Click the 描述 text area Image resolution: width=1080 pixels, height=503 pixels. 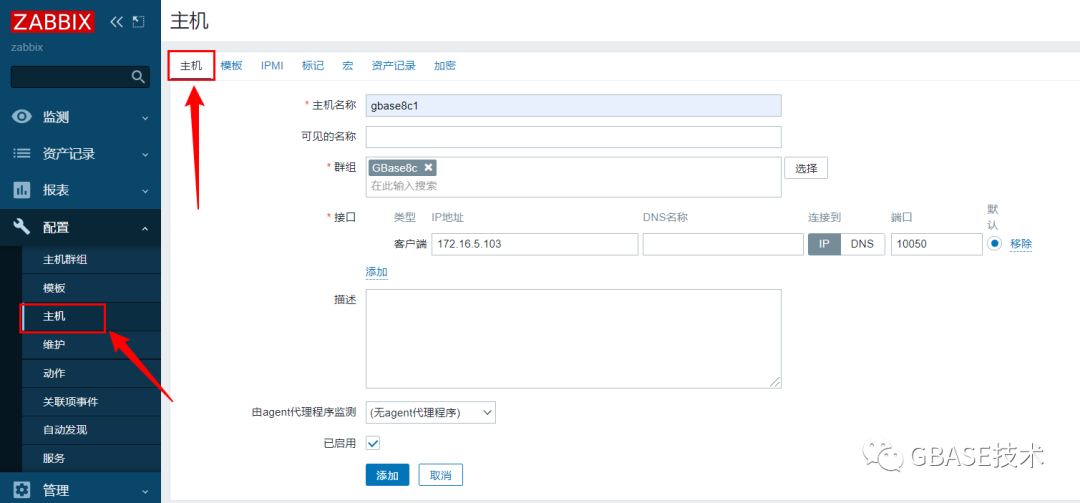click(x=573, y=339)
